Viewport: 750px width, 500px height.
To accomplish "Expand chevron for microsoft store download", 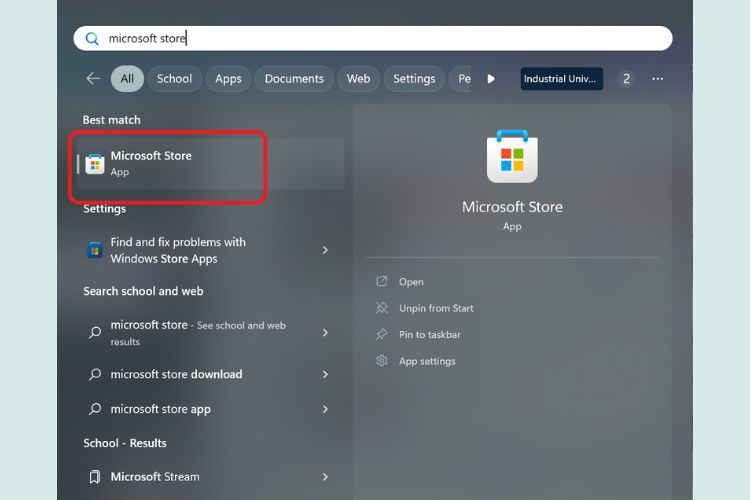I will pos(325,374).
